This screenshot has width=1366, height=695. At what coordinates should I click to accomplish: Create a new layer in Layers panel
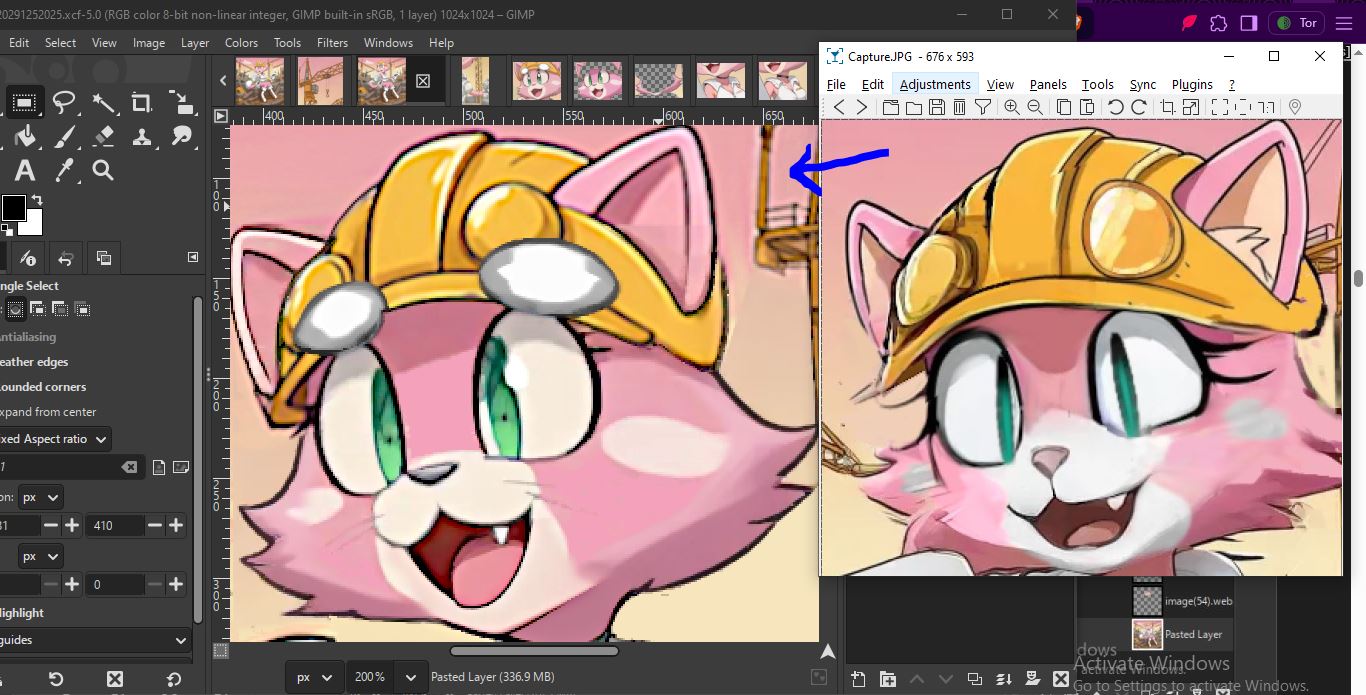(859, 680)
